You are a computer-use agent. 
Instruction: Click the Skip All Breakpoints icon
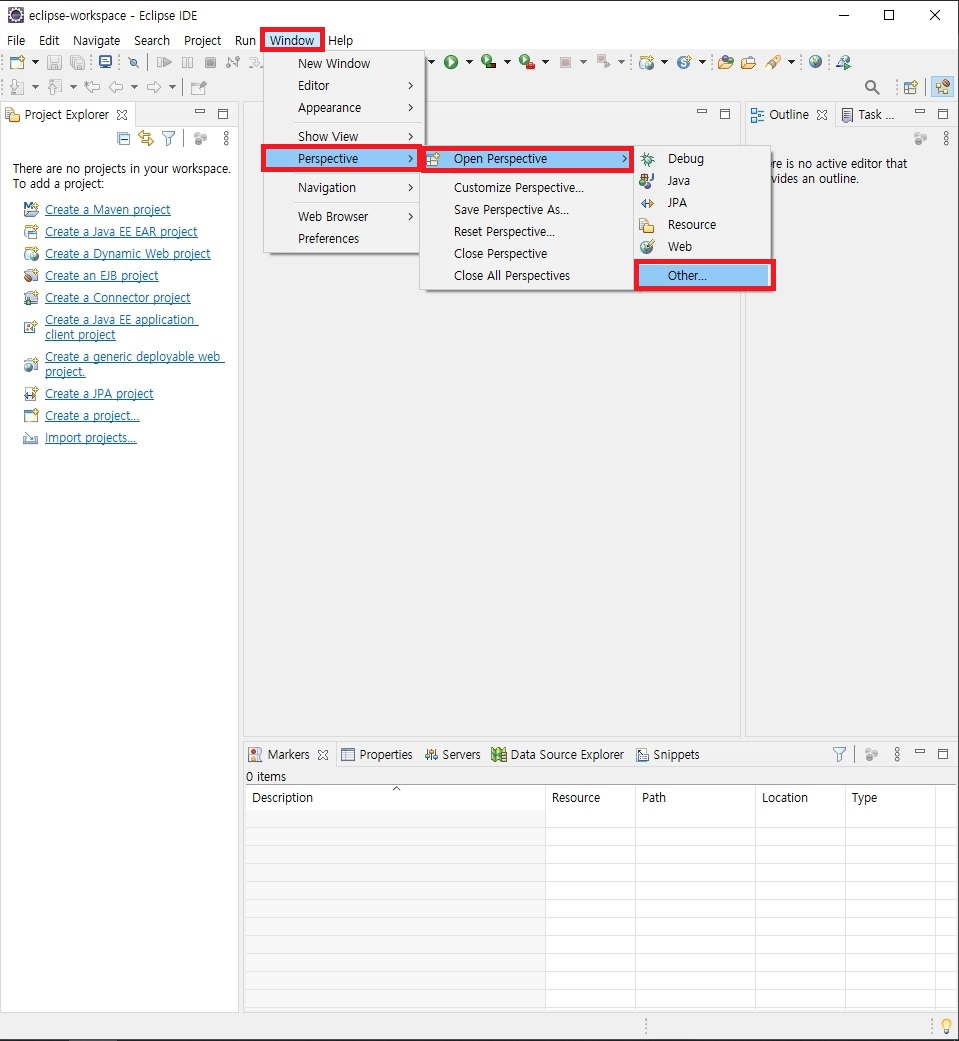133,62
